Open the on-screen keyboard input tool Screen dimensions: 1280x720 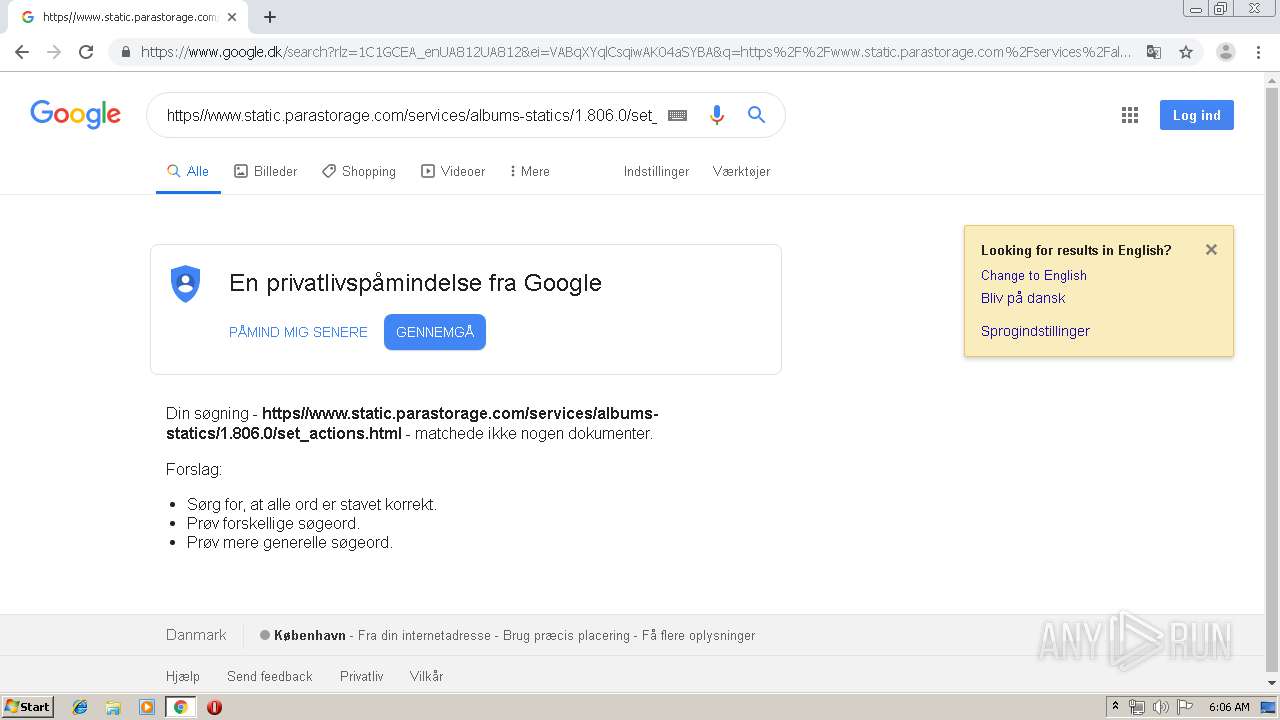(677, 115)
